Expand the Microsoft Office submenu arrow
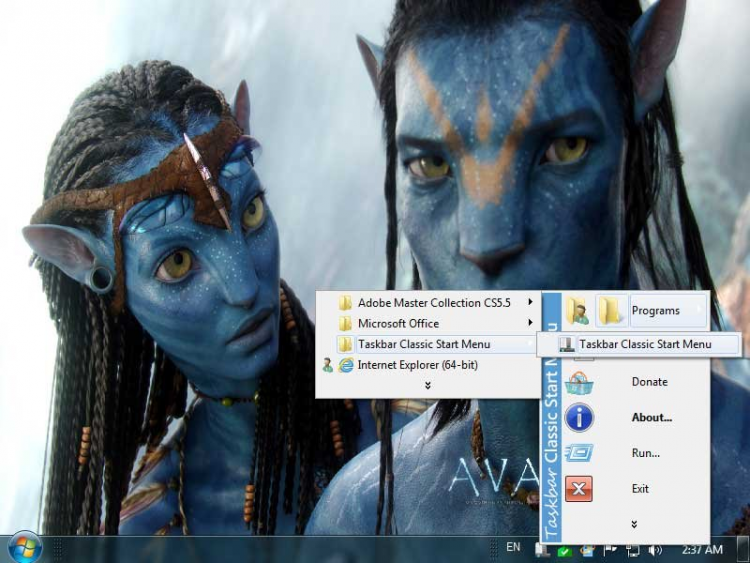The image size is (750, 563). 530,323
